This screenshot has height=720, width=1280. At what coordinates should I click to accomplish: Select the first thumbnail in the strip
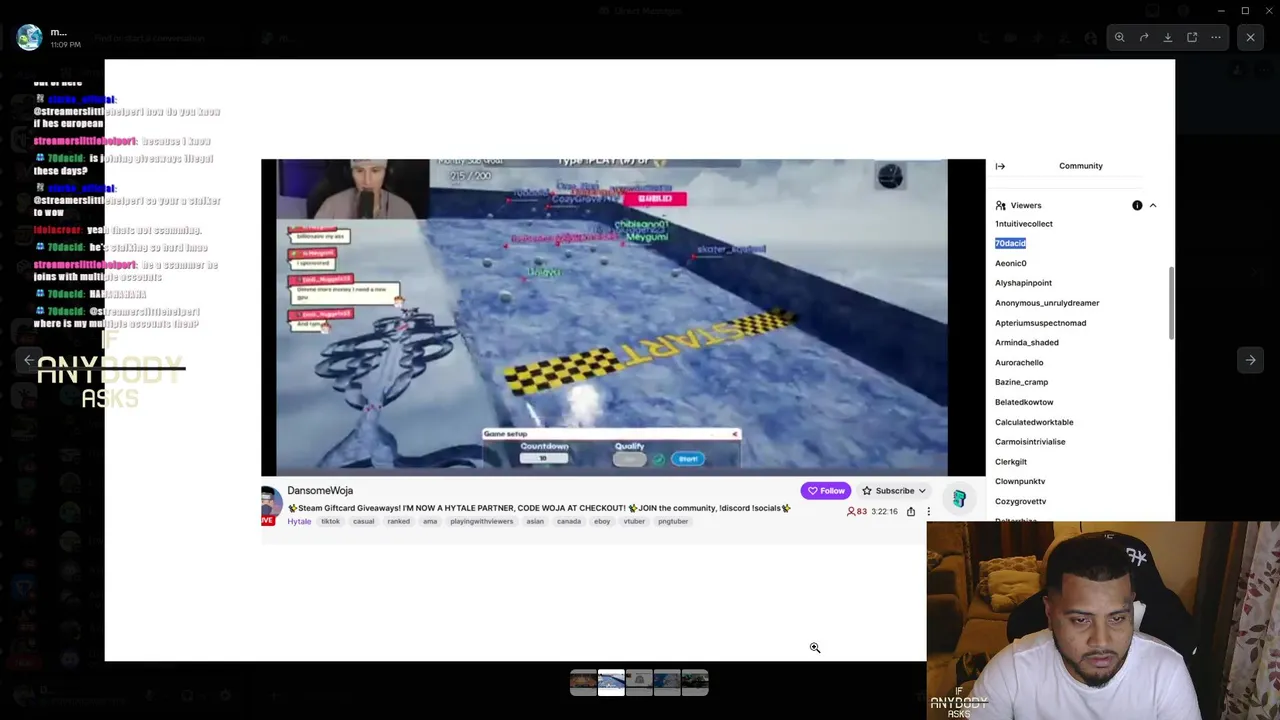[583, 683]
